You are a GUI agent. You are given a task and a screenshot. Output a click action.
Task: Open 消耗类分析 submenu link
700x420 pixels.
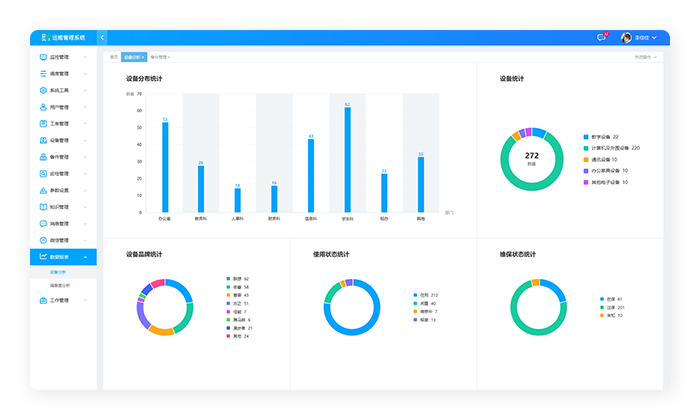62,285
